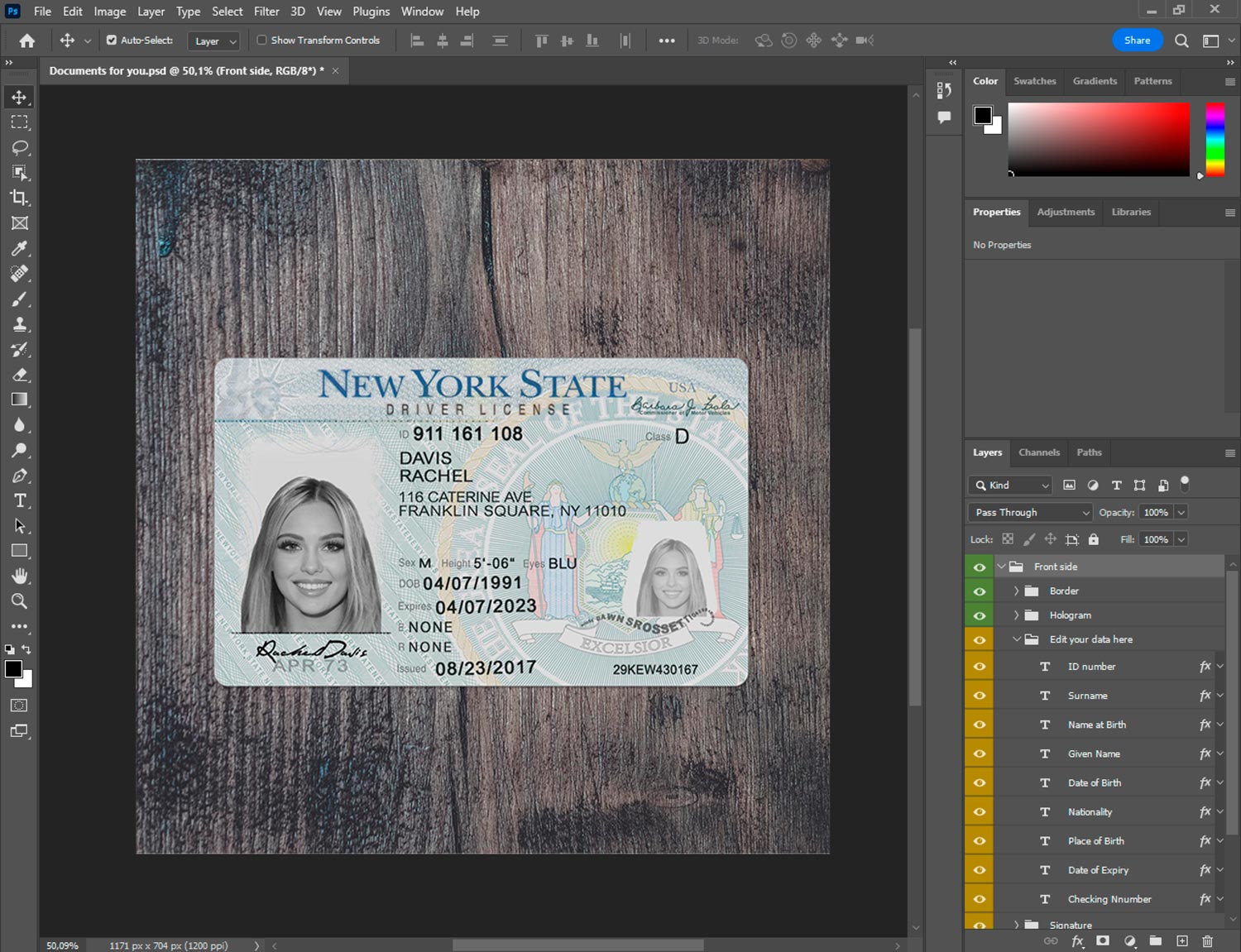The width and height of the screenshot is (1241, 952).
Task: Open the search magnifier icon near Share
Action: click(1181, 41)
